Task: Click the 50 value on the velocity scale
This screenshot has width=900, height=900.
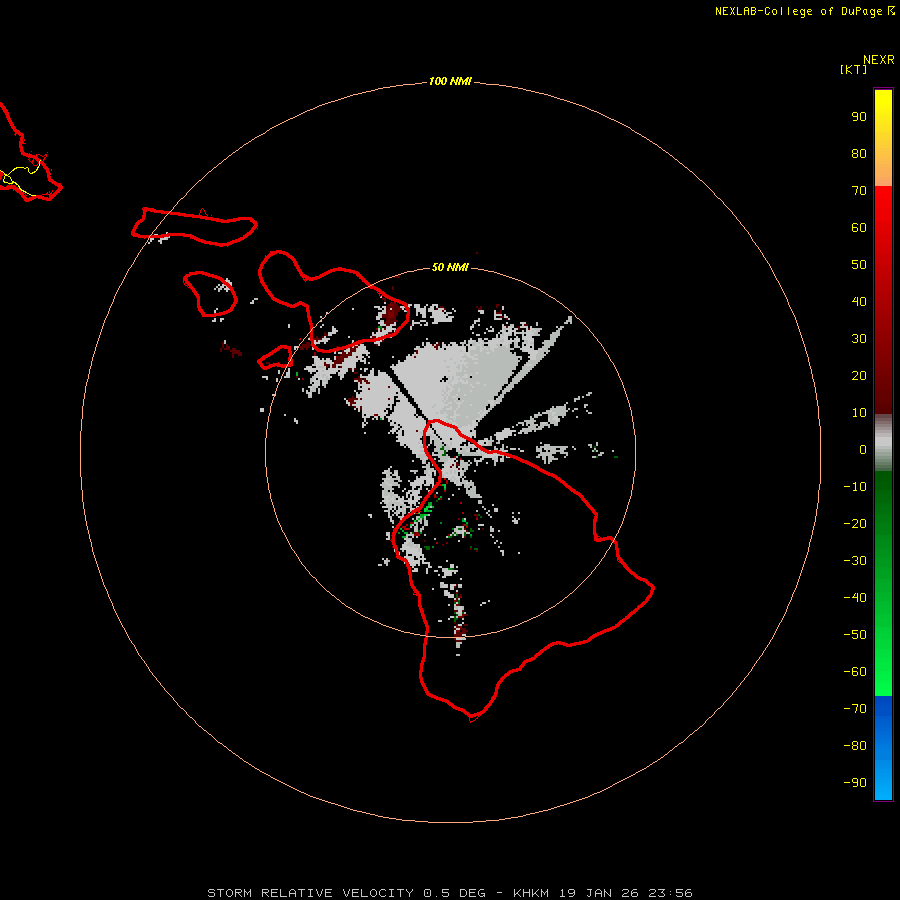Action: pos(859,265)
